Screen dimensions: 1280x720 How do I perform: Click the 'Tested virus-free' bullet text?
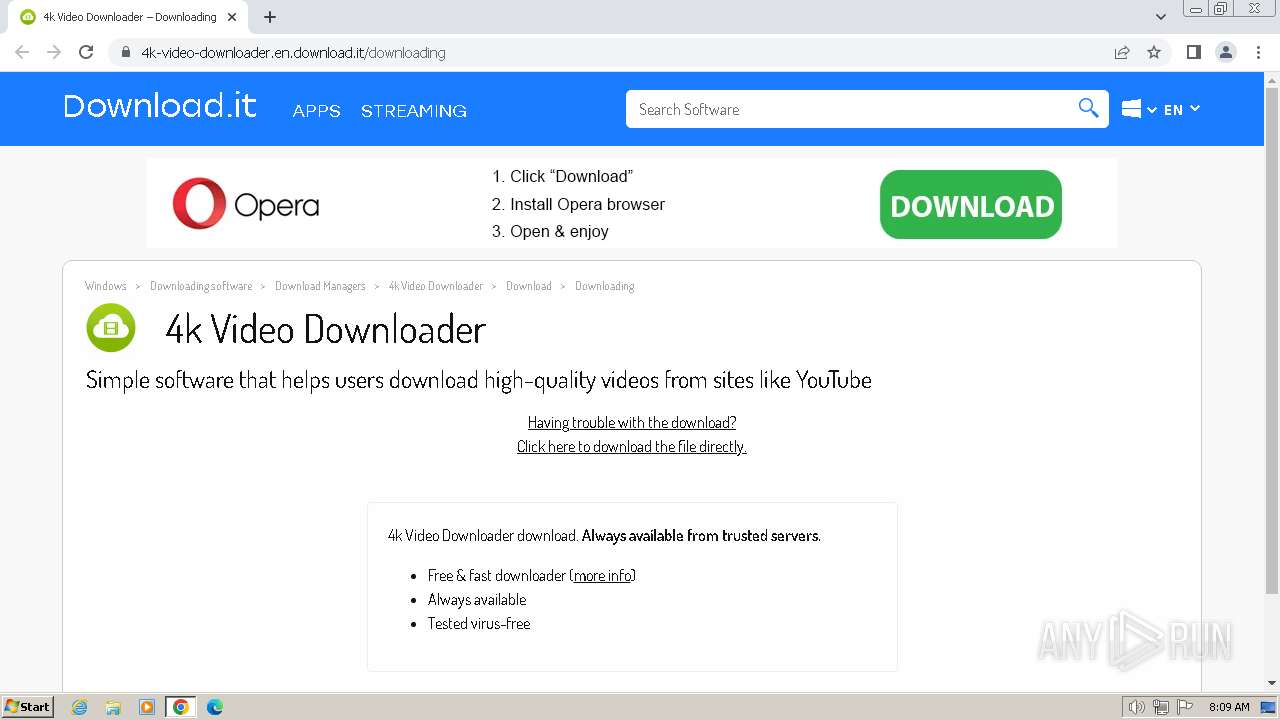click(x=479, y=623)
